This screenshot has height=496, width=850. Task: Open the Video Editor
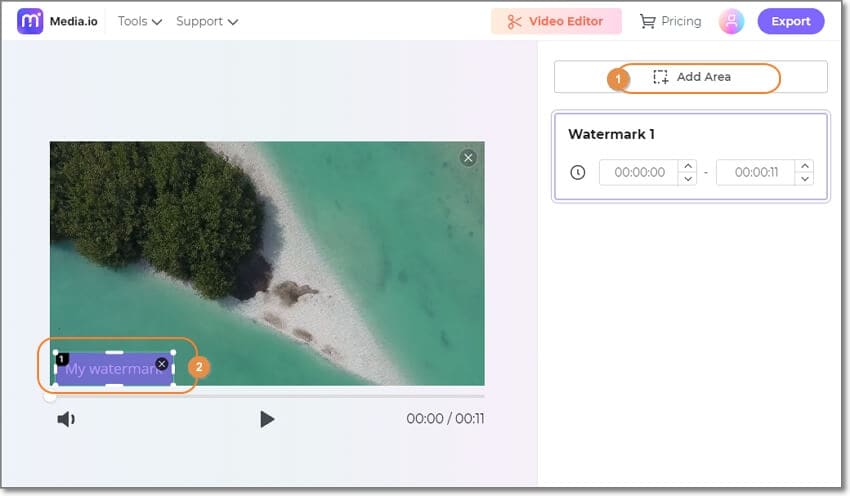pos(556,21)
